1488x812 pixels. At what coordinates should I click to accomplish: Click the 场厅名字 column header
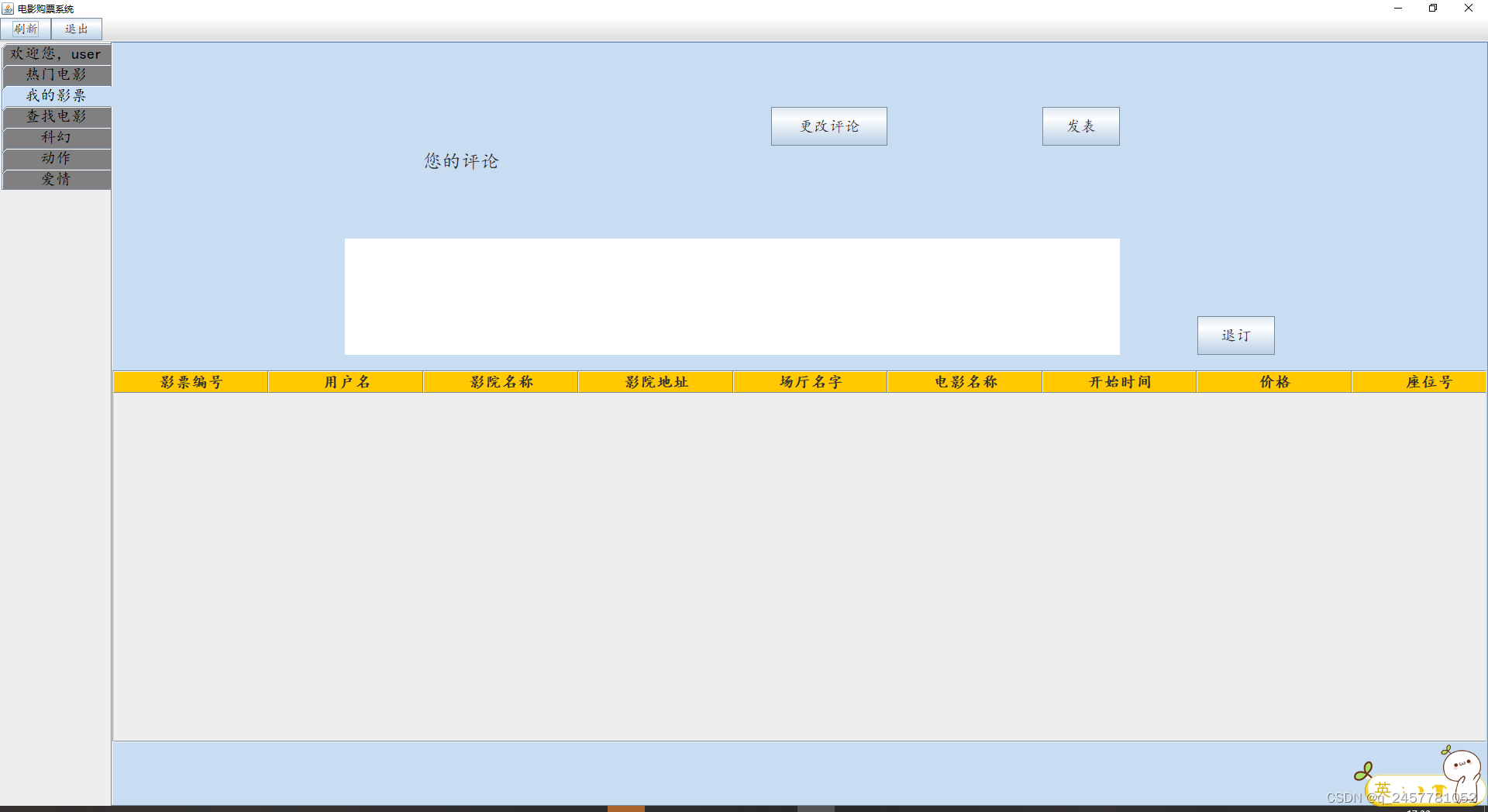pos(810,382)
